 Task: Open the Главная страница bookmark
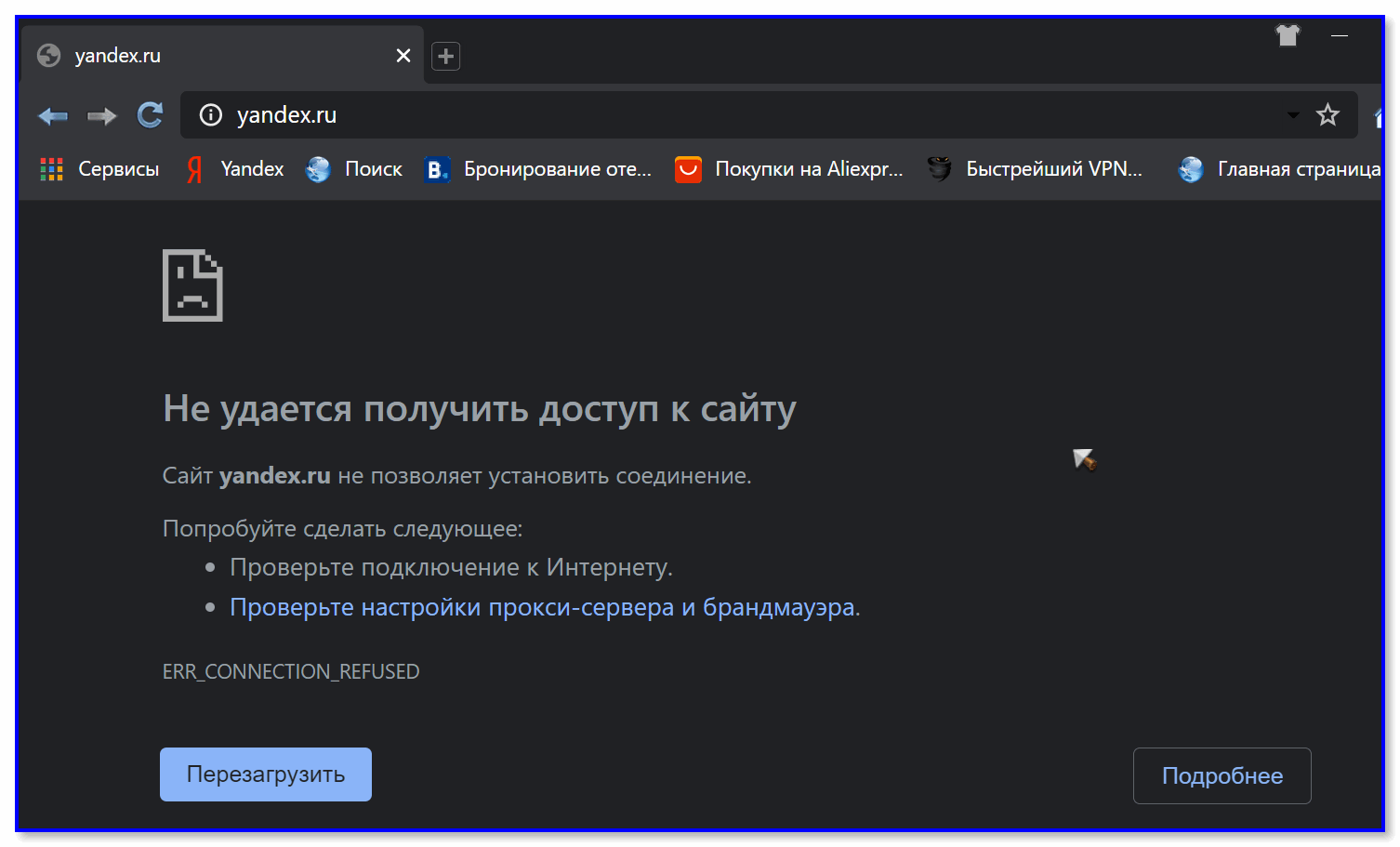(1279, 169)
